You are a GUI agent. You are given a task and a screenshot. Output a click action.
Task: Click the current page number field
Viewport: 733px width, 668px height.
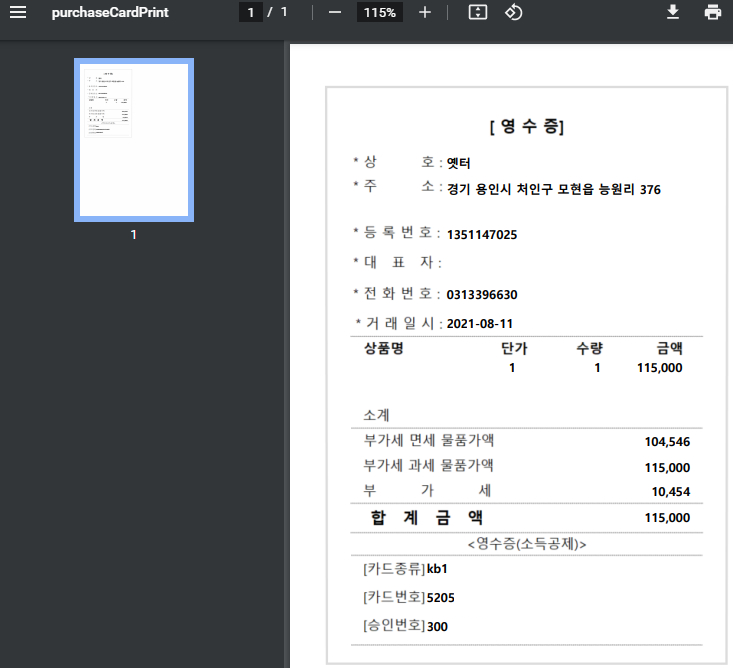click(x=251, y=13)
